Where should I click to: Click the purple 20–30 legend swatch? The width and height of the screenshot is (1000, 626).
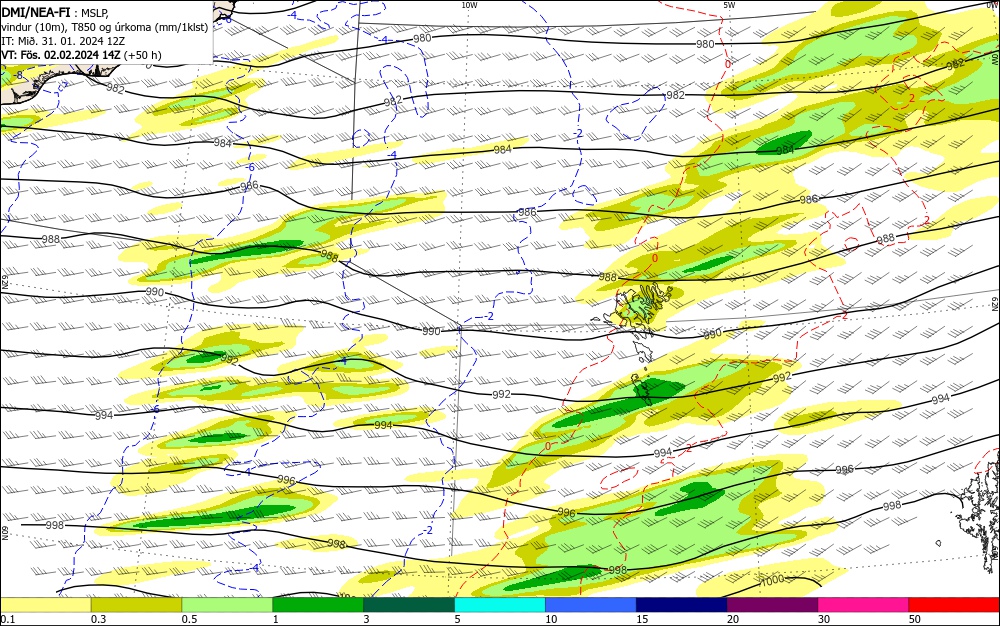tap(772, 605)
